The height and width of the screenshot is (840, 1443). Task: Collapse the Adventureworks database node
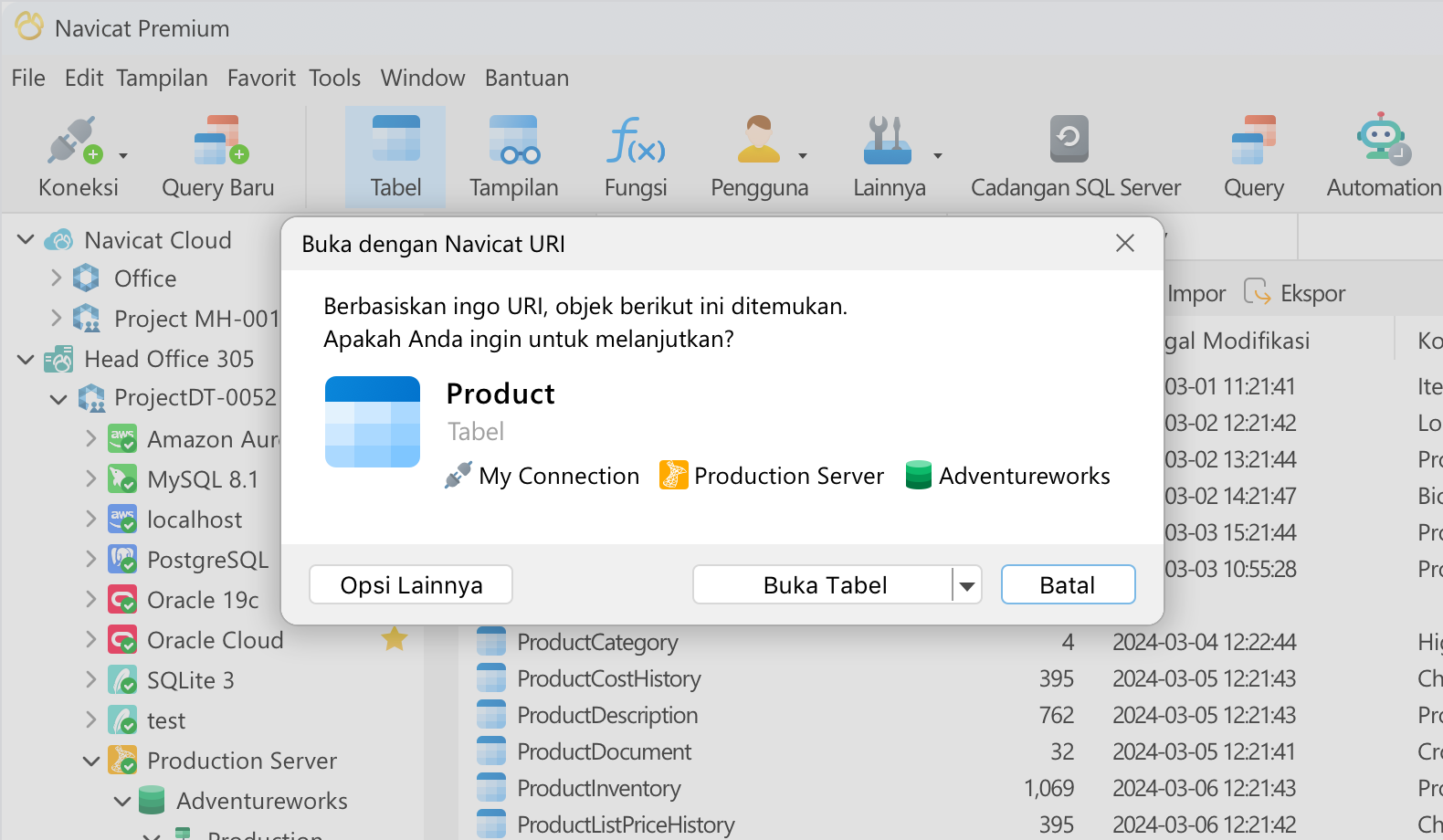tap(123, 801)
